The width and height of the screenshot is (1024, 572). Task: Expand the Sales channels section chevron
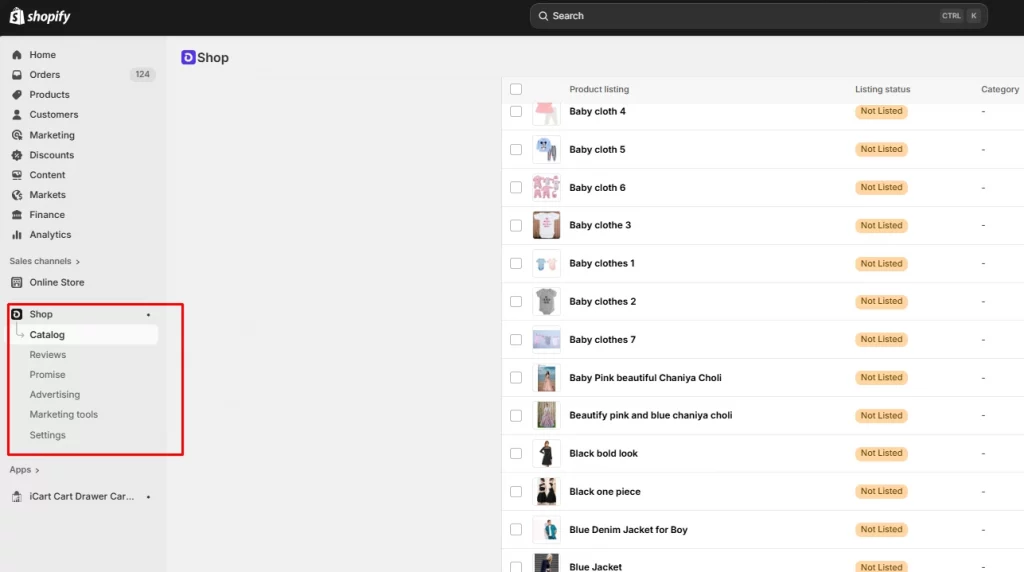[x=78, y=262]
